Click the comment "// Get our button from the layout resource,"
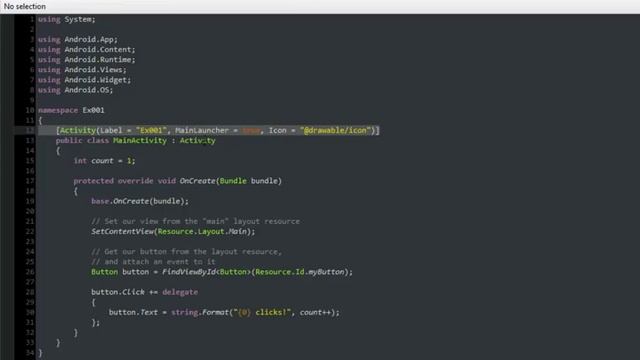Viewport: 640px width, 360px height. coord(187,252)
